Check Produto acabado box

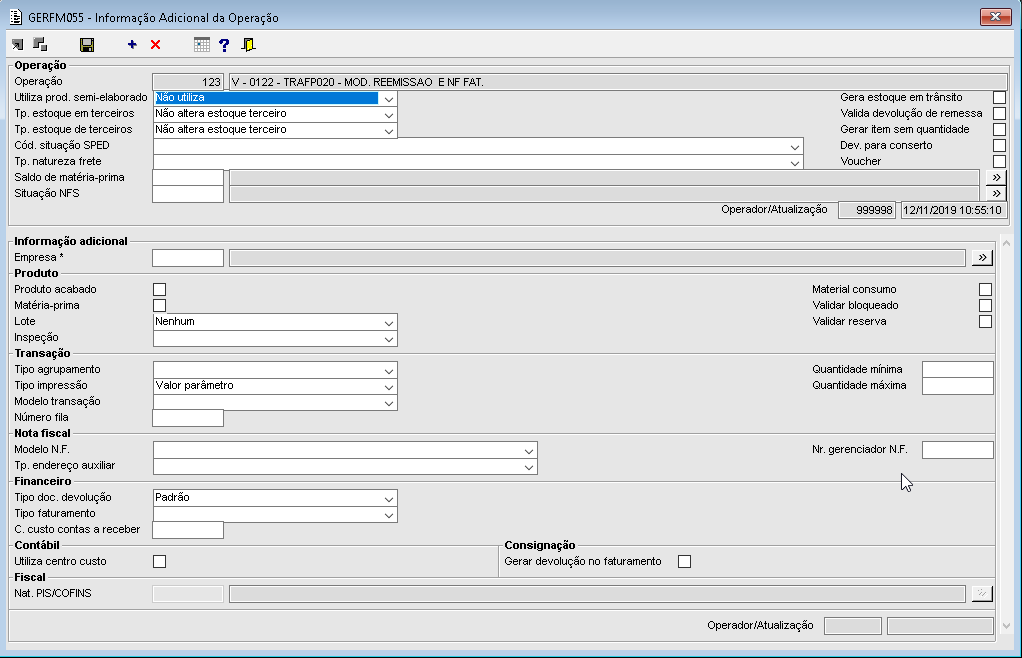[159, 289]
